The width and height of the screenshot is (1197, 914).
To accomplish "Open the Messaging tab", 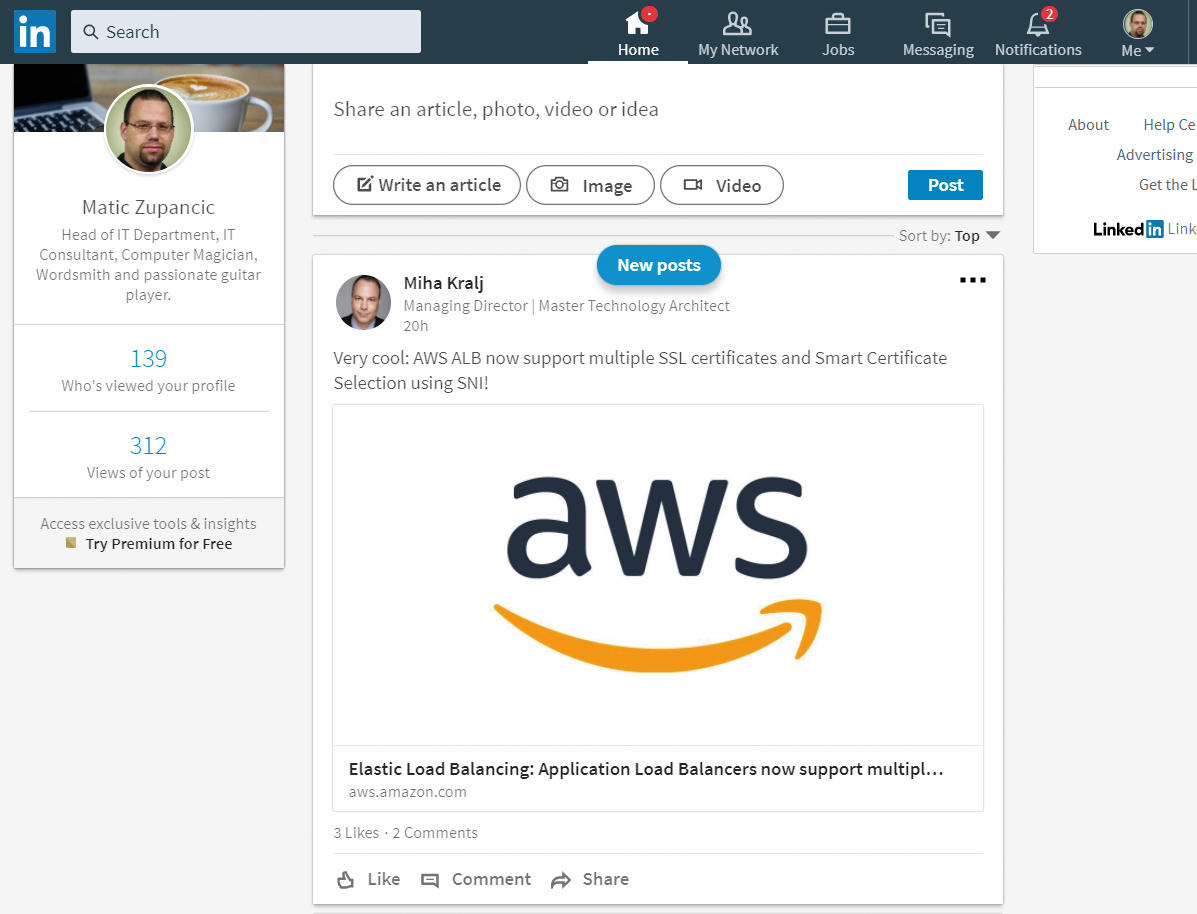I will tap(938, 34).
